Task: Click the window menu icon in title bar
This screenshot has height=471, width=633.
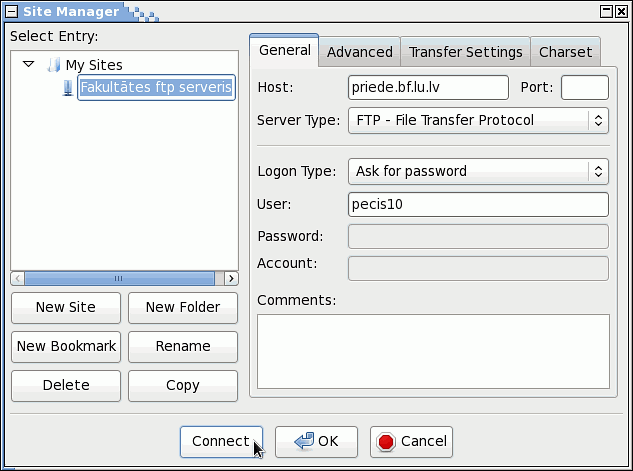Action: click(x=11, y=11)
